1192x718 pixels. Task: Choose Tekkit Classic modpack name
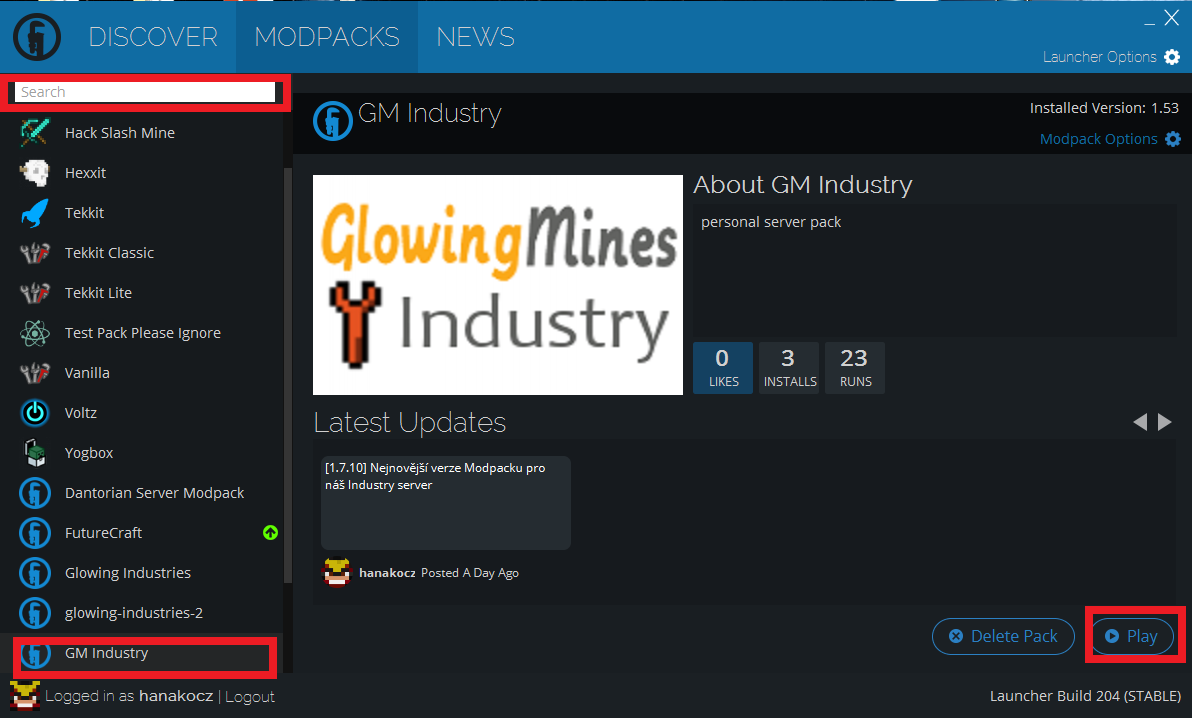coord(109,253)
